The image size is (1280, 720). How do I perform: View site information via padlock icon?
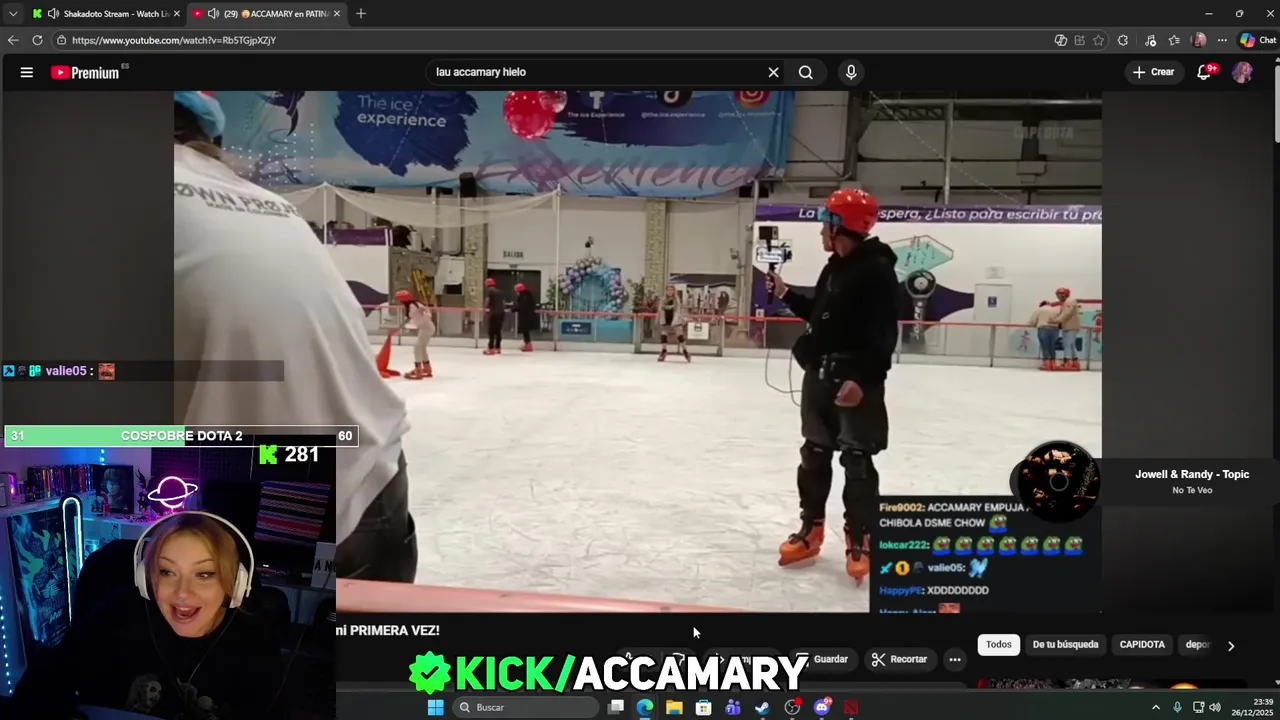pos(61,40)
